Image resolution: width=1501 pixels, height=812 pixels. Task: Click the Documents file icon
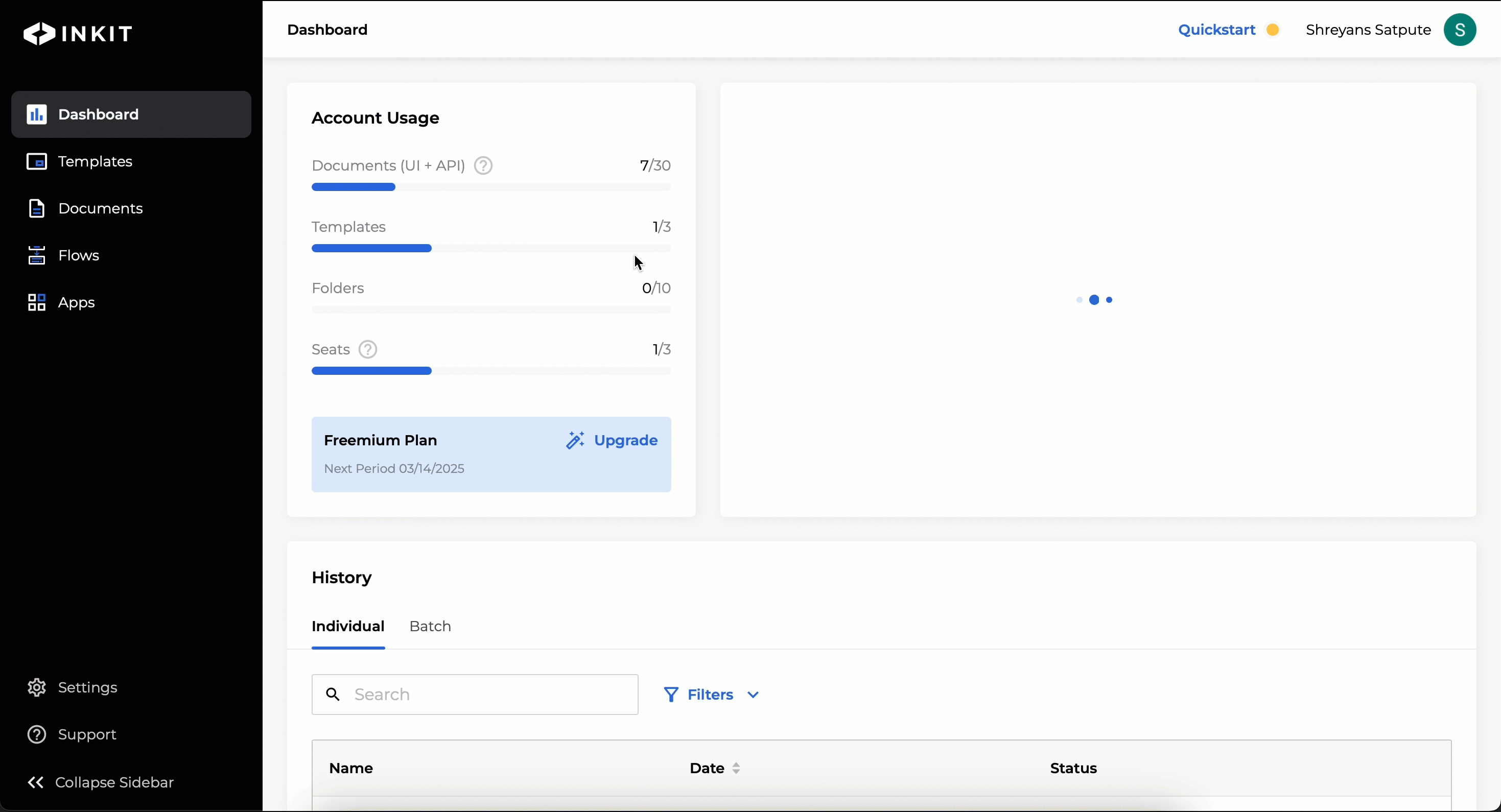tap(37, 208)
